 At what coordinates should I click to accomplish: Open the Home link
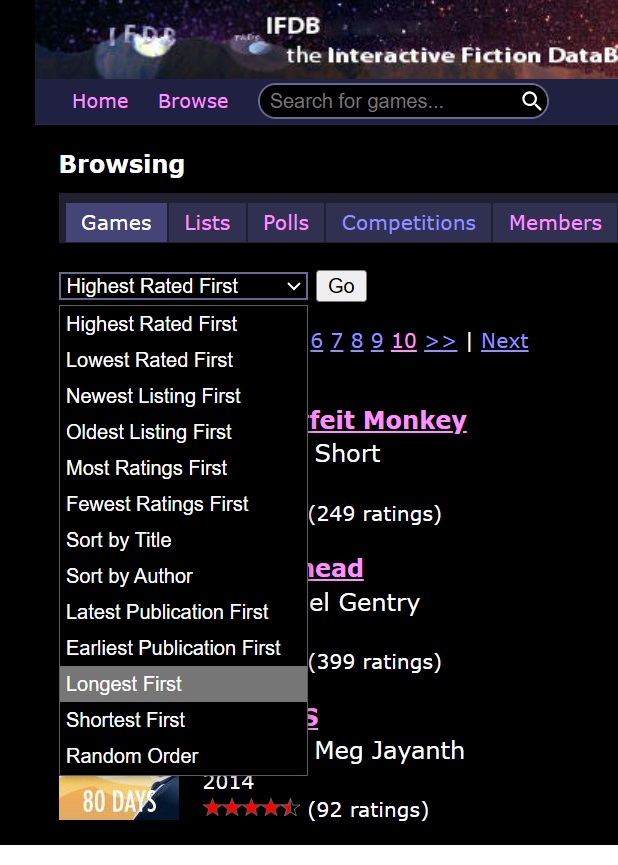(x=100, y=101)
